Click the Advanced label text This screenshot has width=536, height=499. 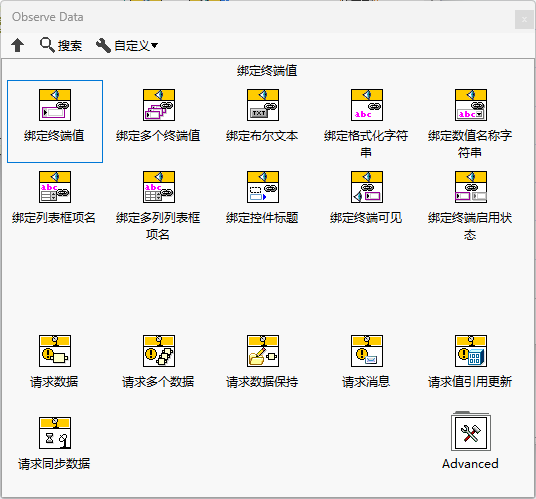(x=470, y=464)
